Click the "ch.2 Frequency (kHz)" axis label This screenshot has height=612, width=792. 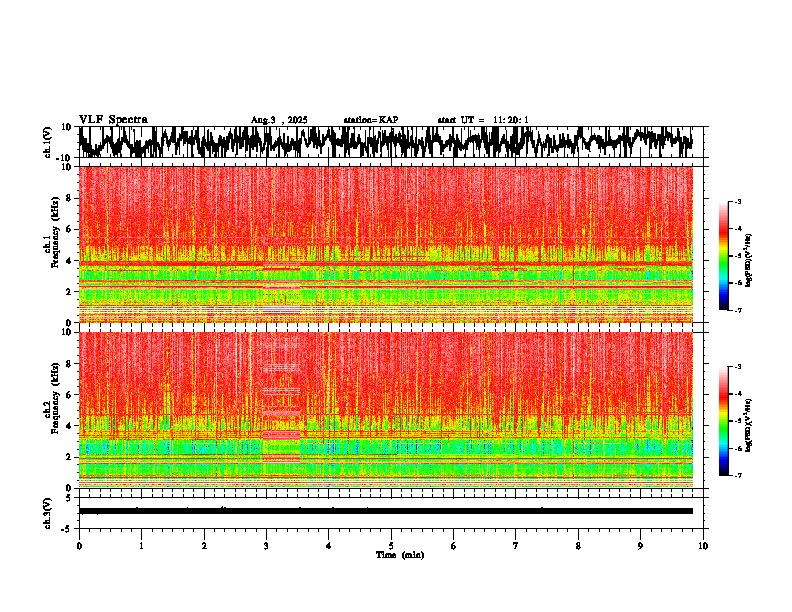(52, 398)
